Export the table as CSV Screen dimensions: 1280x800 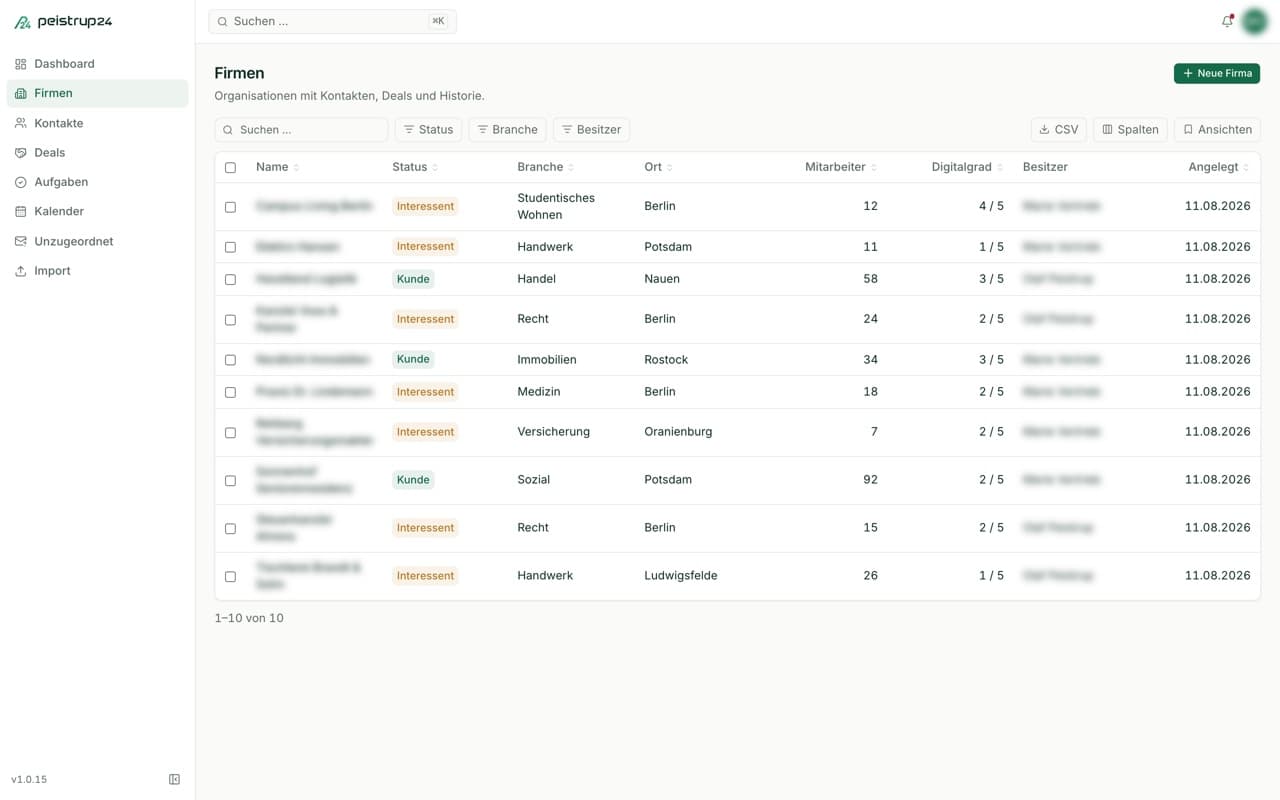[1058, 130]
